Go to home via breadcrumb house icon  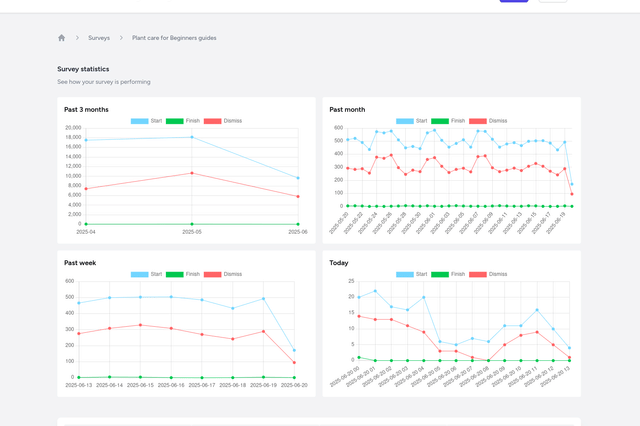[x=62, y=38]
